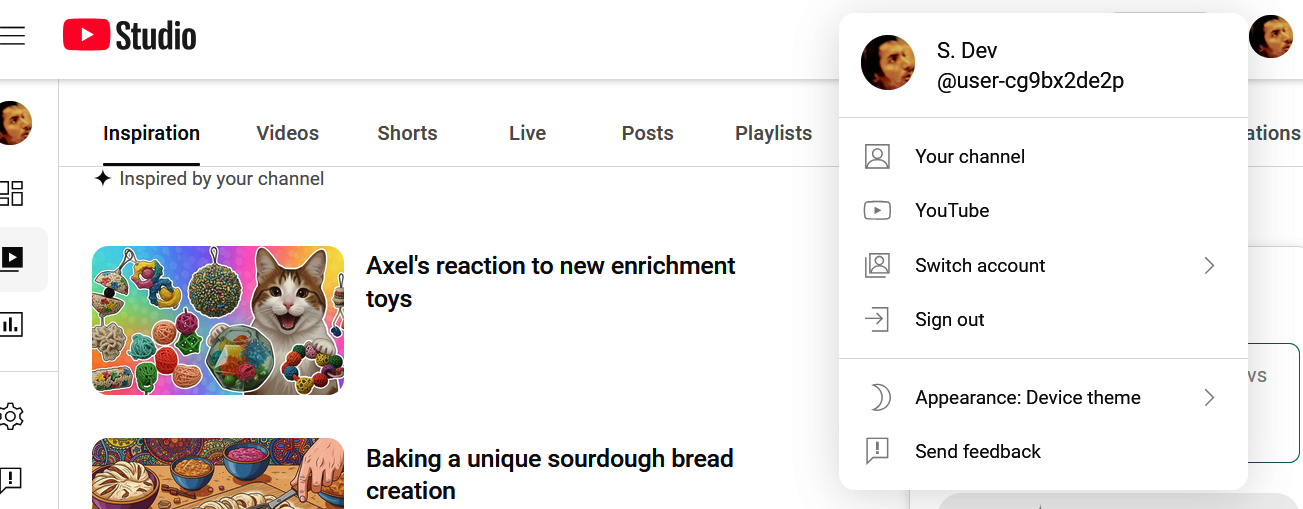Switch to the Videos tab
This screenshot has height=509, width=1303.
click(x=287, y=133)
